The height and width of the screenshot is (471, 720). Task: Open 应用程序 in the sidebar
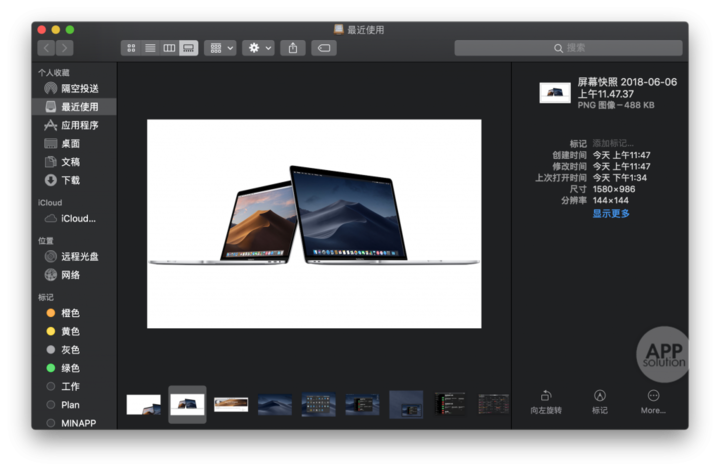coord(74,125)
